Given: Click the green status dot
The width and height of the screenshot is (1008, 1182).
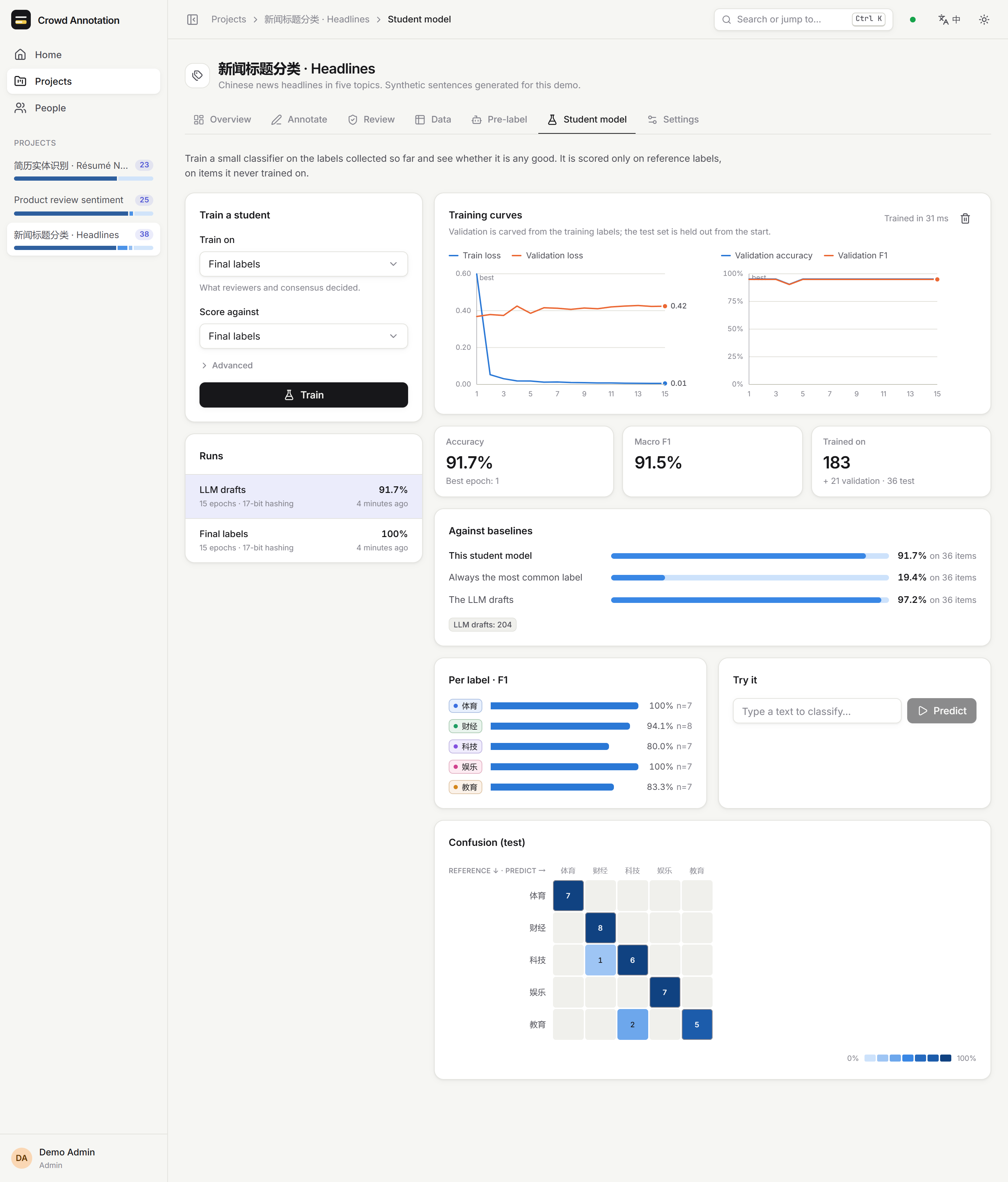Looking at the screenshot, I should click(x=913, y=19).
